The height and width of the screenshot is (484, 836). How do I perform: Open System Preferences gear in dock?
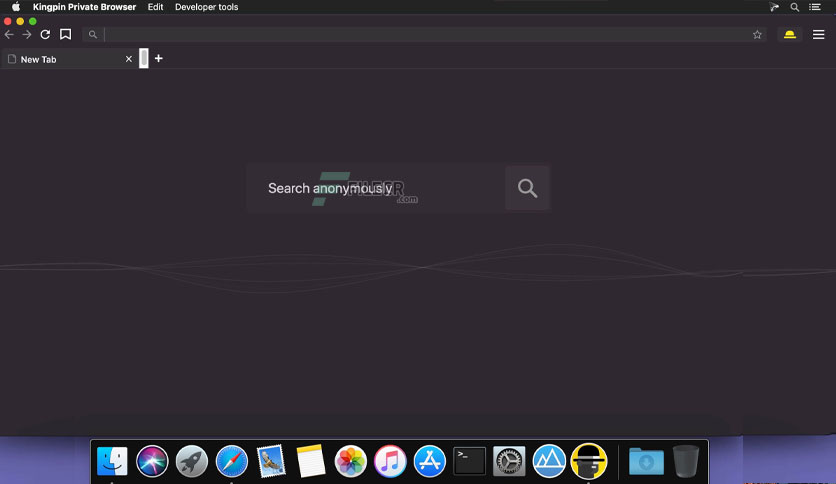pos(509,461)
